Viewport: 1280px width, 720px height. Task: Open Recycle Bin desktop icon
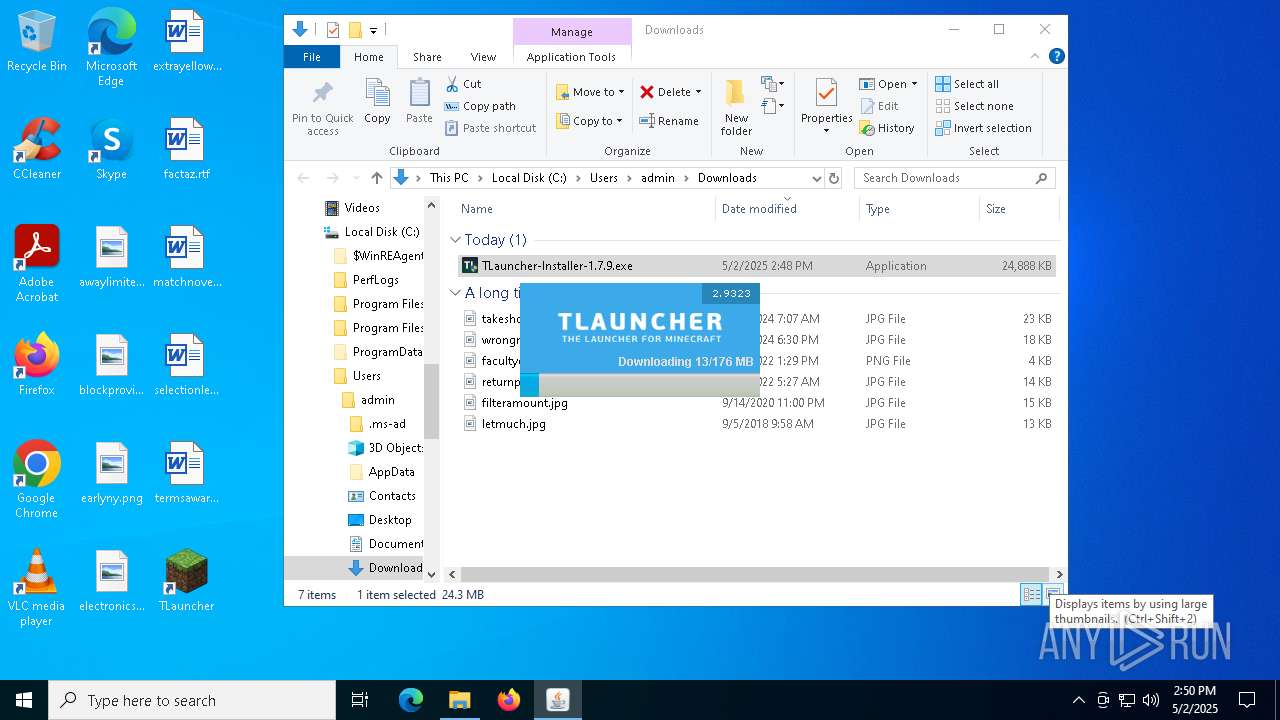[x=37, y=42]
